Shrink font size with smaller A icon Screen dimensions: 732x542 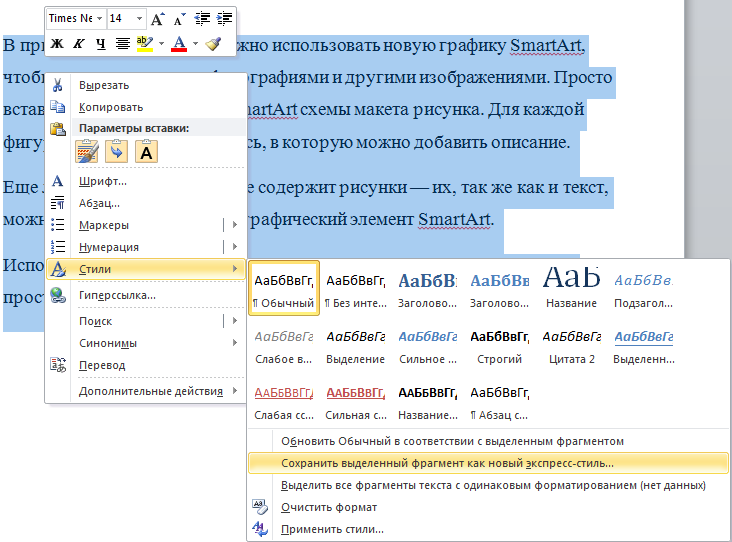point(177,18)
